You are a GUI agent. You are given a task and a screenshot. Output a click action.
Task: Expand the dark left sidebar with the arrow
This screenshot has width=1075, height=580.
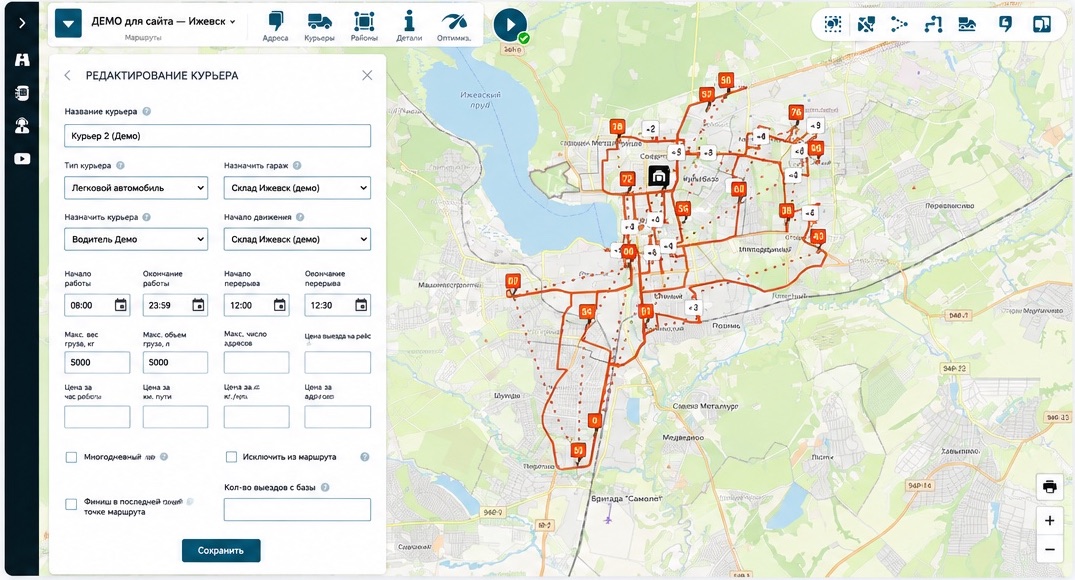(22, 23)
